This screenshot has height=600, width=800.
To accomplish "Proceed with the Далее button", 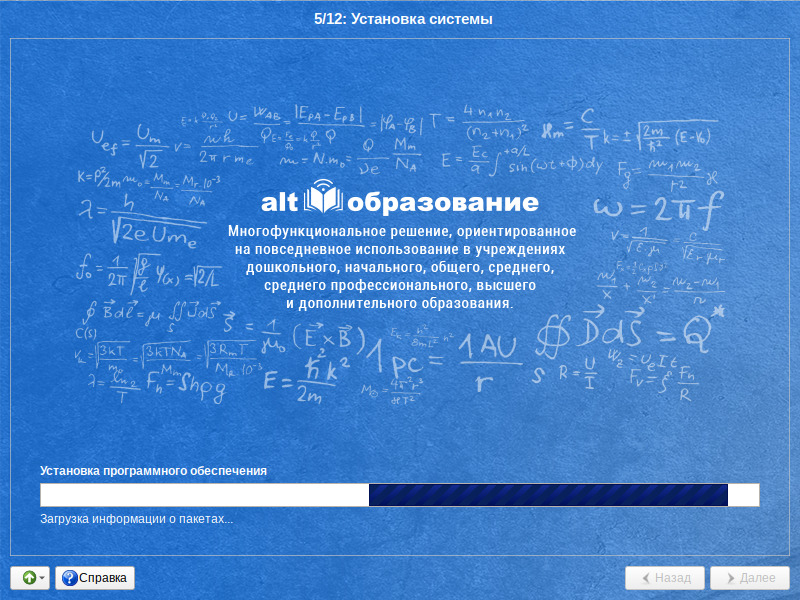I will click(750, 578).
